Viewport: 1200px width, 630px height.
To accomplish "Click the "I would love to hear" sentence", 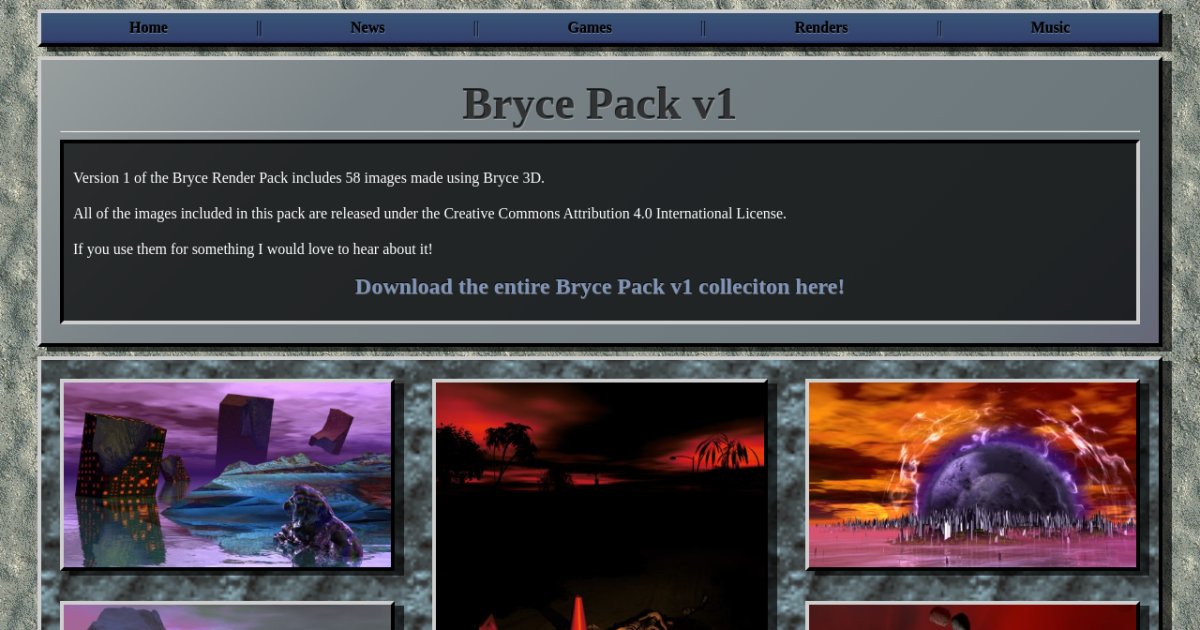I will pos(252,249).
